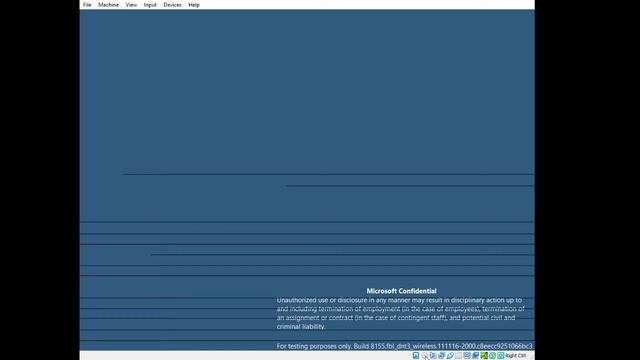The width and height of the screenshot is (640, 360).
Task: Click the audio status icon
Action: point(433,356)
